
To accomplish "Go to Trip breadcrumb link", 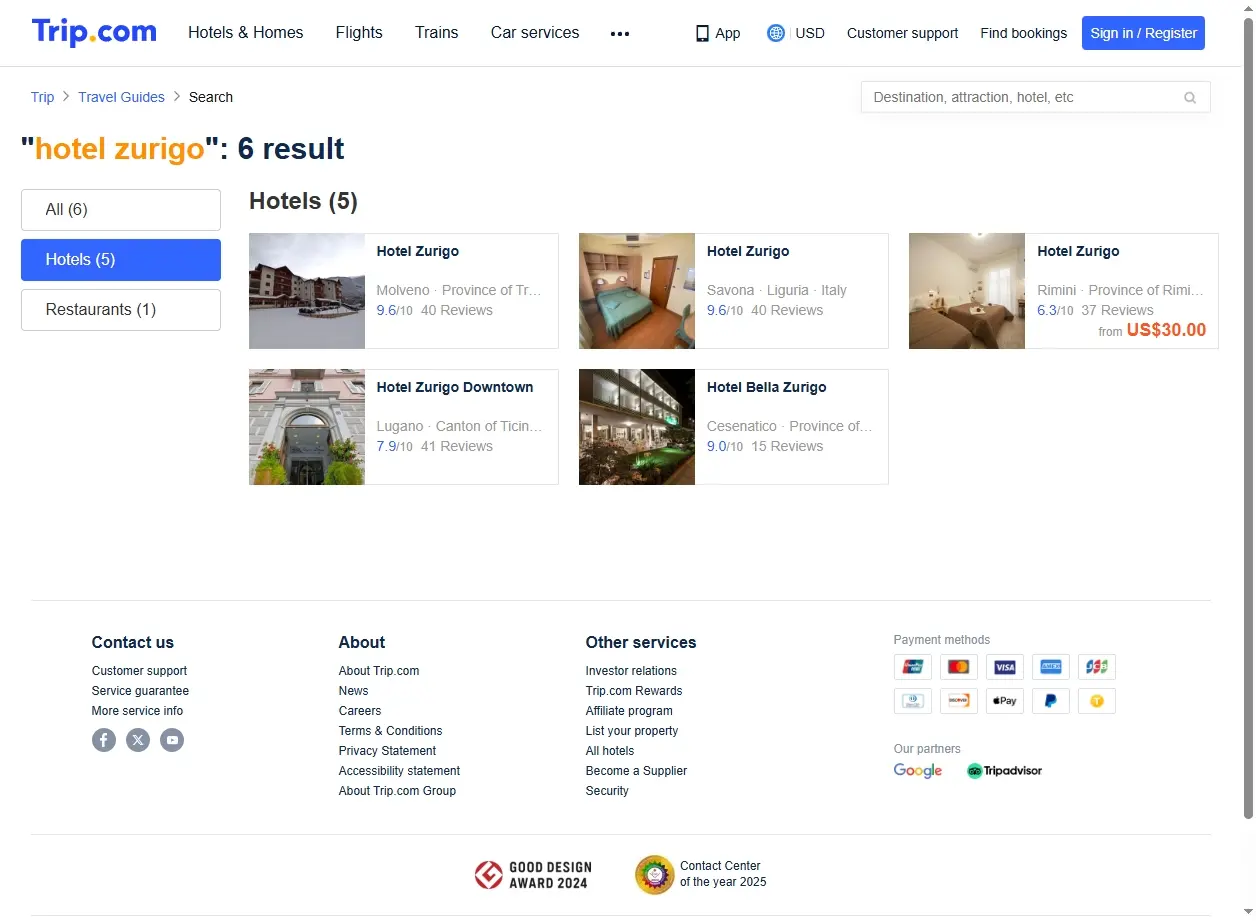I will tap(42, 97).
